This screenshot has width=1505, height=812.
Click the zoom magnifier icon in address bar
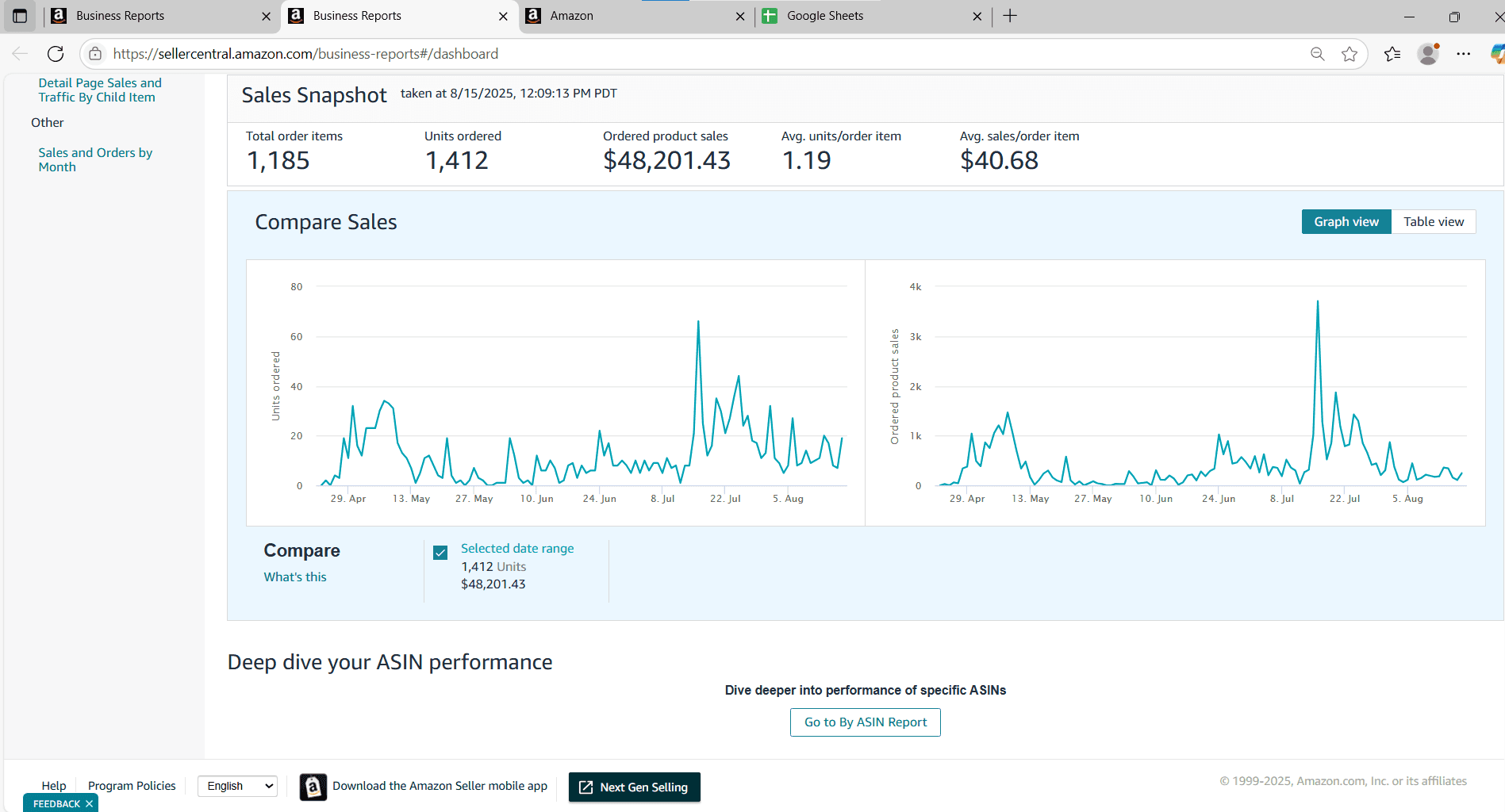coord(1317,54)
